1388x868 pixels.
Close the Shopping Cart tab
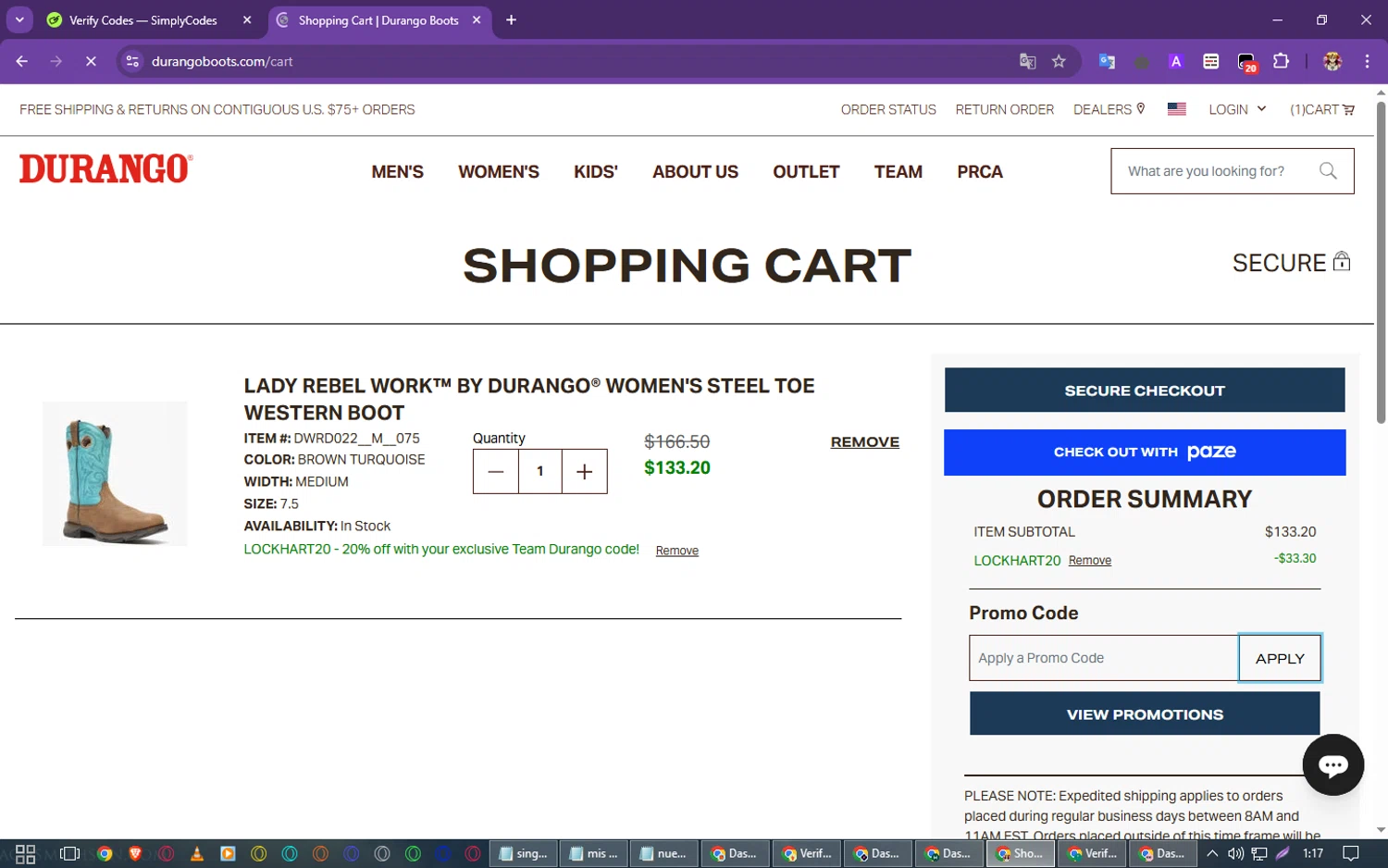tap(477, 19)
